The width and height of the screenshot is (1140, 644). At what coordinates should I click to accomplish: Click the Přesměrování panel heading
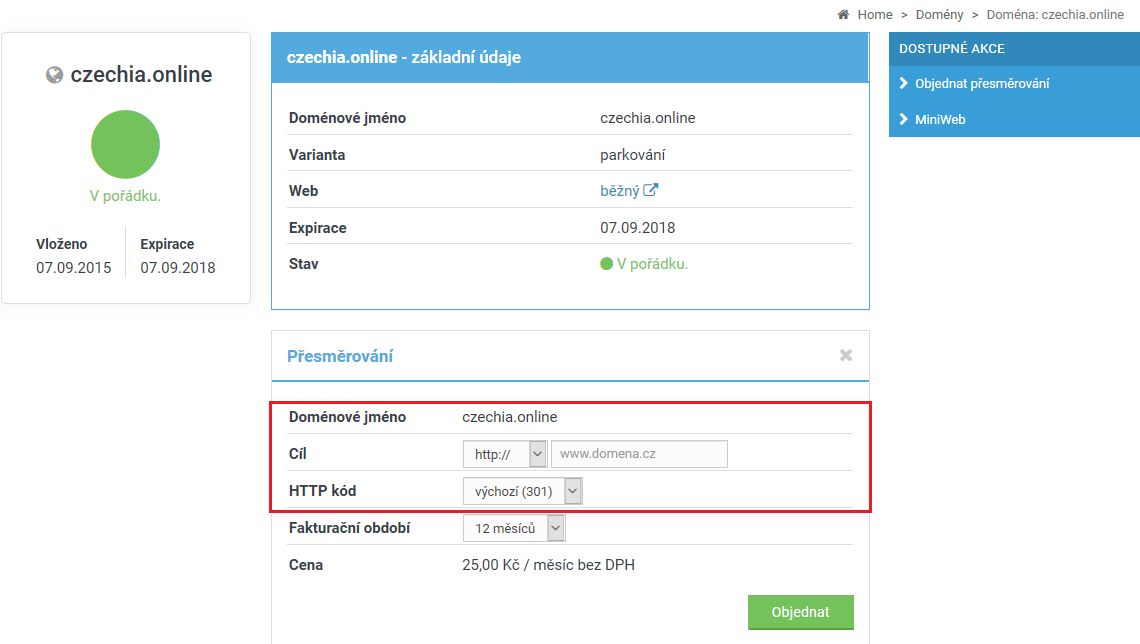[x=340, y=356]
